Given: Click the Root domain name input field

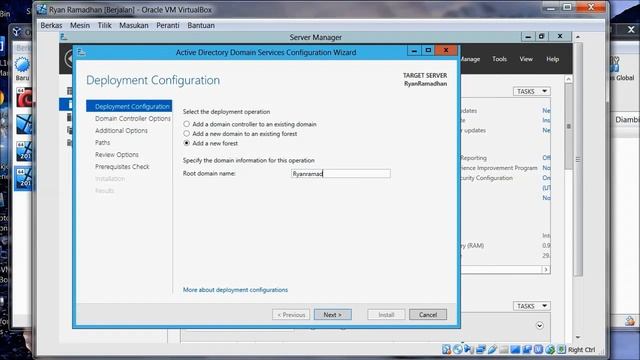Looking at the screenshot, I should point(341,173).
